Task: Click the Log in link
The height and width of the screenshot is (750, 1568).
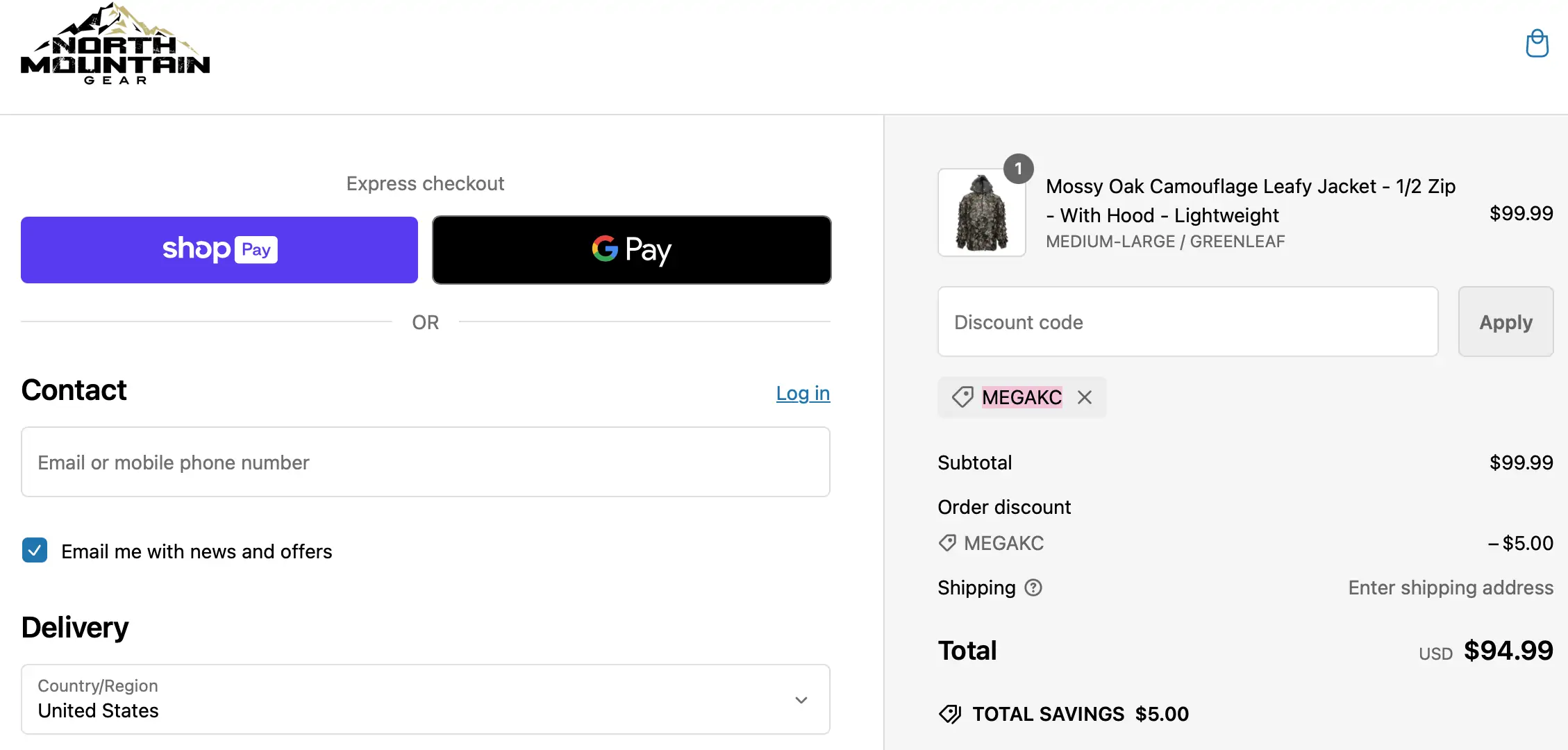Action: [x=803, y=393]
